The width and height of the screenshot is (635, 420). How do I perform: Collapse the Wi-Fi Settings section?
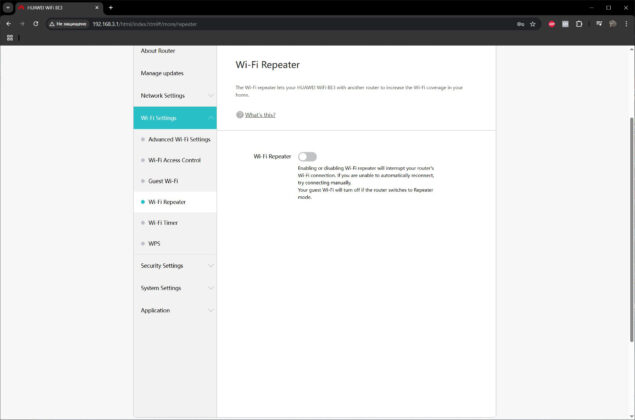click(x=175, y=118)
